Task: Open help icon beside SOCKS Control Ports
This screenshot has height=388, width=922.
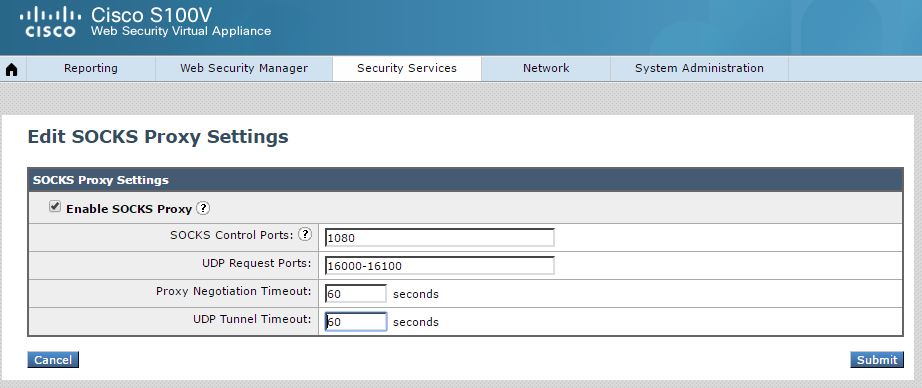Action: (305, 235)
